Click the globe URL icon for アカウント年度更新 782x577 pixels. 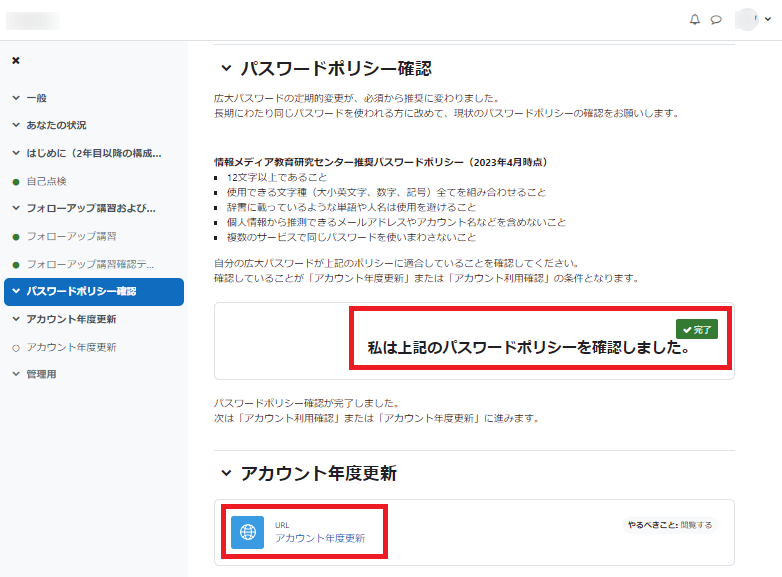[x=248, y=532]
